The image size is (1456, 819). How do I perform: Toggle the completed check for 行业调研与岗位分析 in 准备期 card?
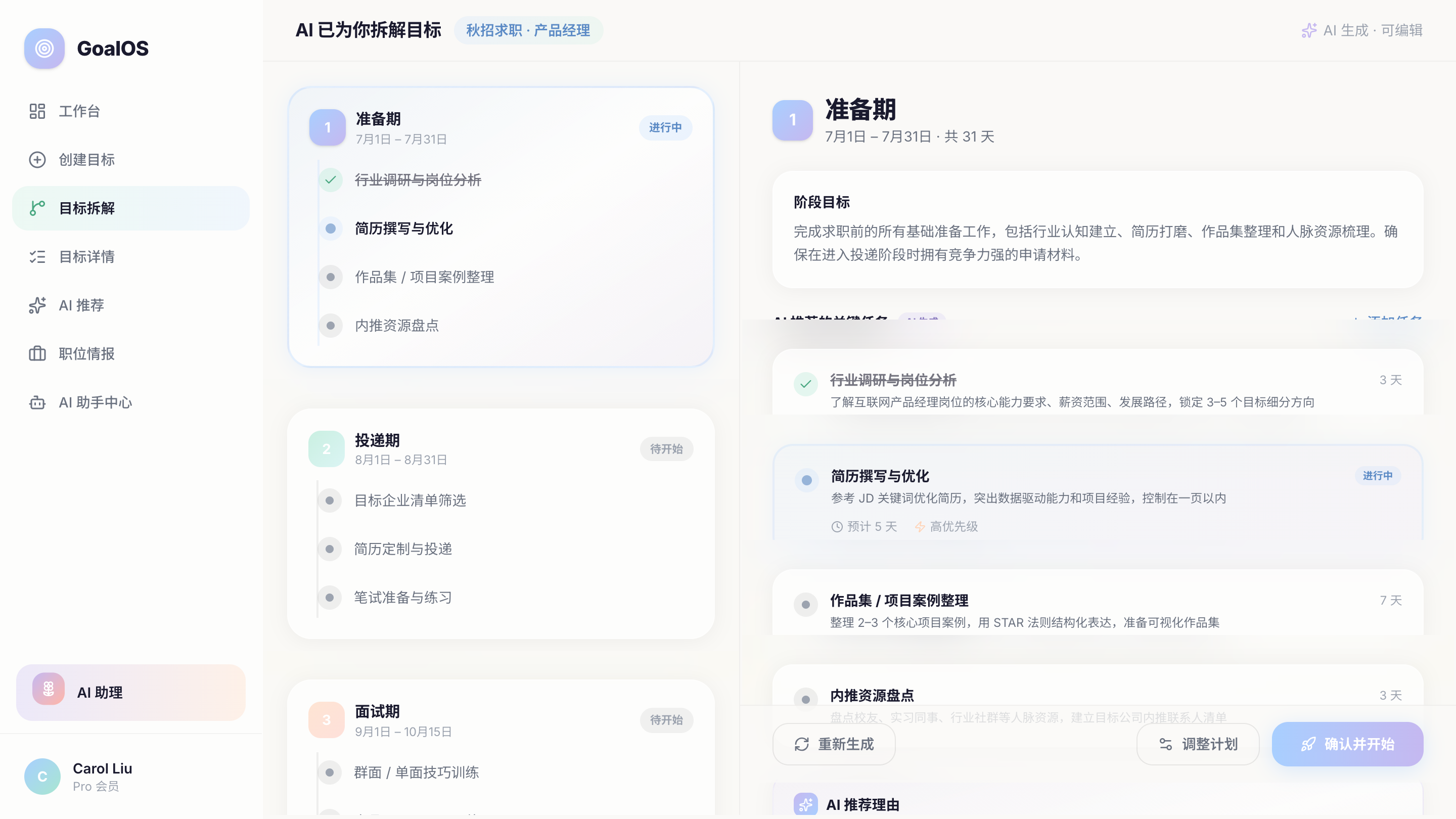[331, 180]
